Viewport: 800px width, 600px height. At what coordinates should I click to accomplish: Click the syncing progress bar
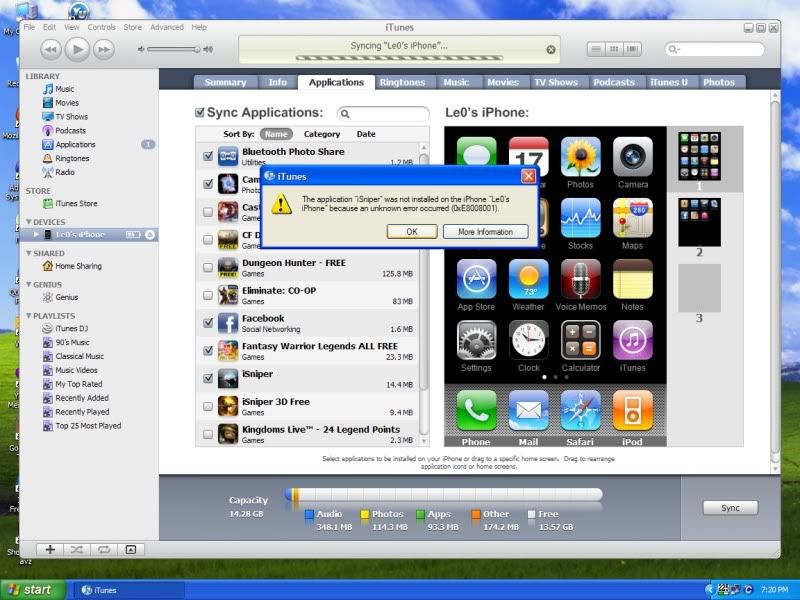tap(399, 58)
